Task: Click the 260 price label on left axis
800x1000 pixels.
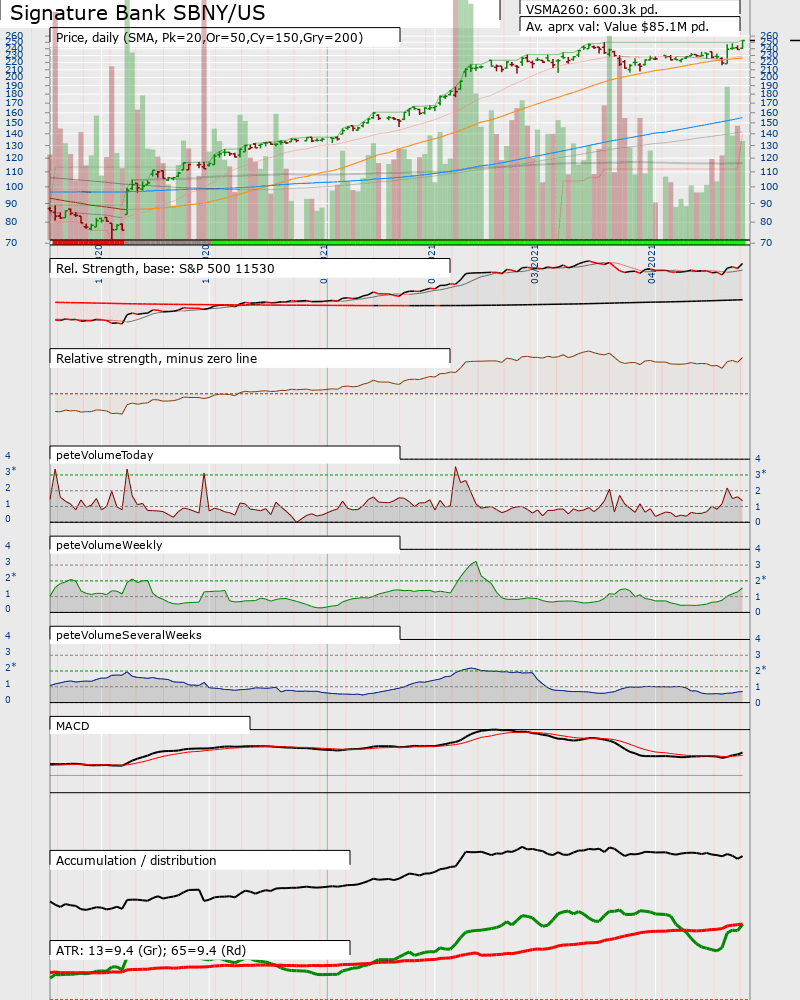Action: (x=15, y=36)
